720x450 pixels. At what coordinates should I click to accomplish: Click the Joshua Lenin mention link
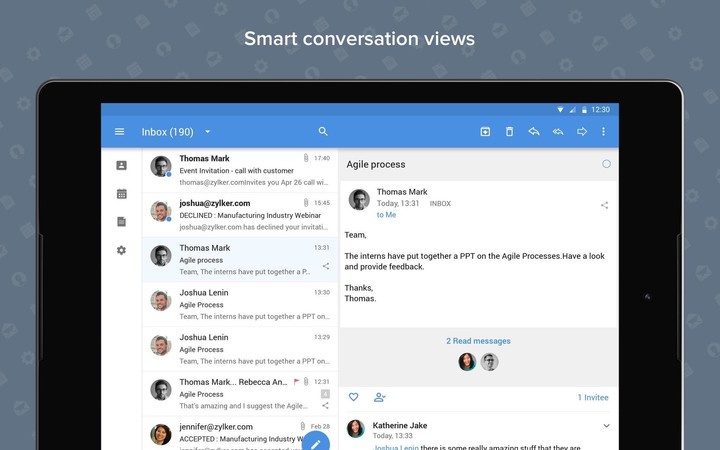point(395,447)
